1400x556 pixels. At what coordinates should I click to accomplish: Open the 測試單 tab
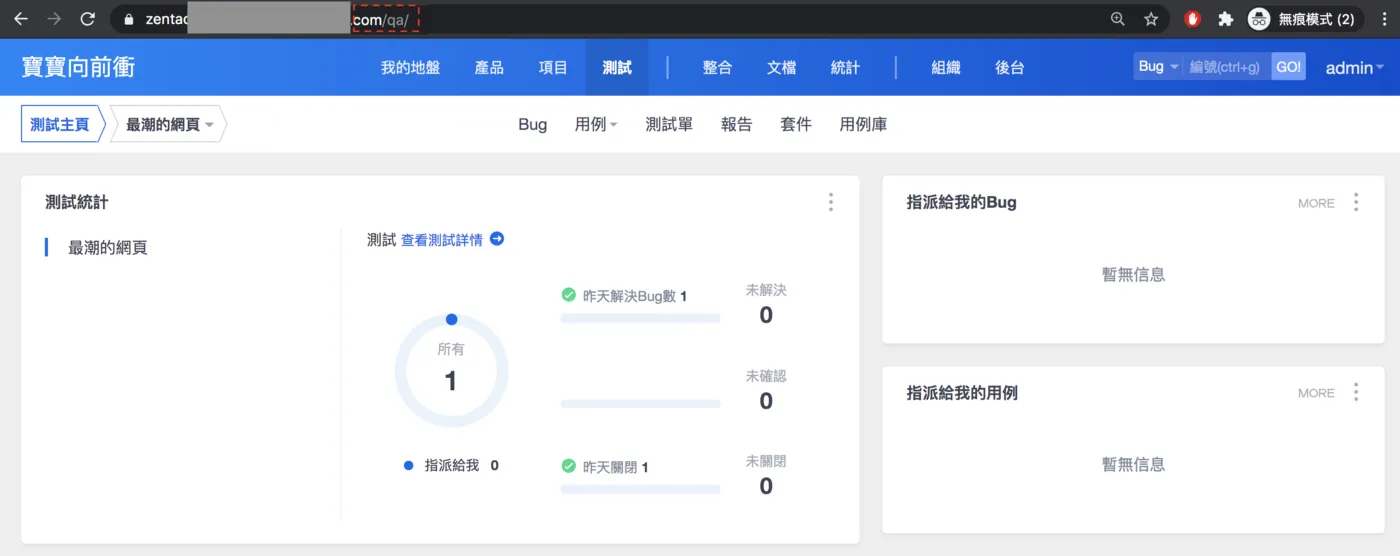[x=669, y=125]
